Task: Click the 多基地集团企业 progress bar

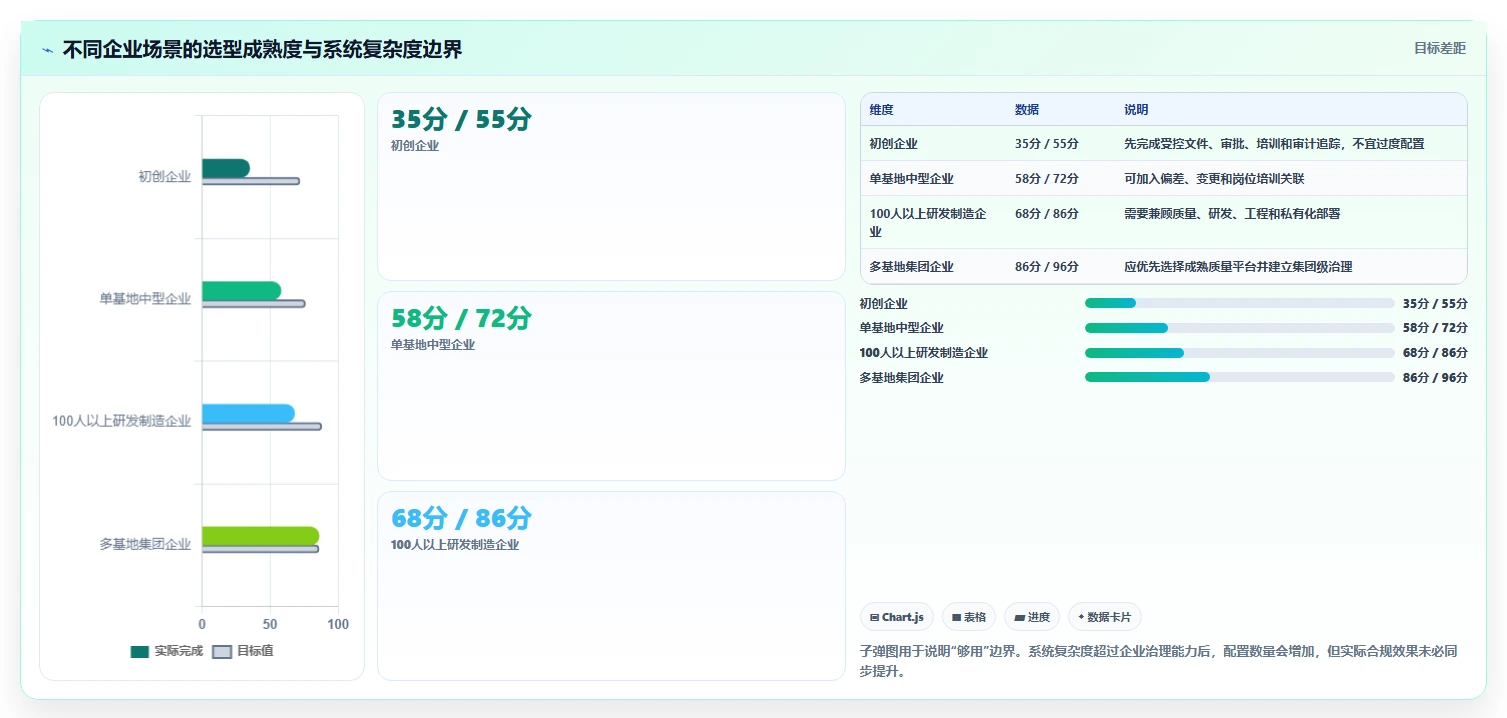Action: (x=1239, y=378)
